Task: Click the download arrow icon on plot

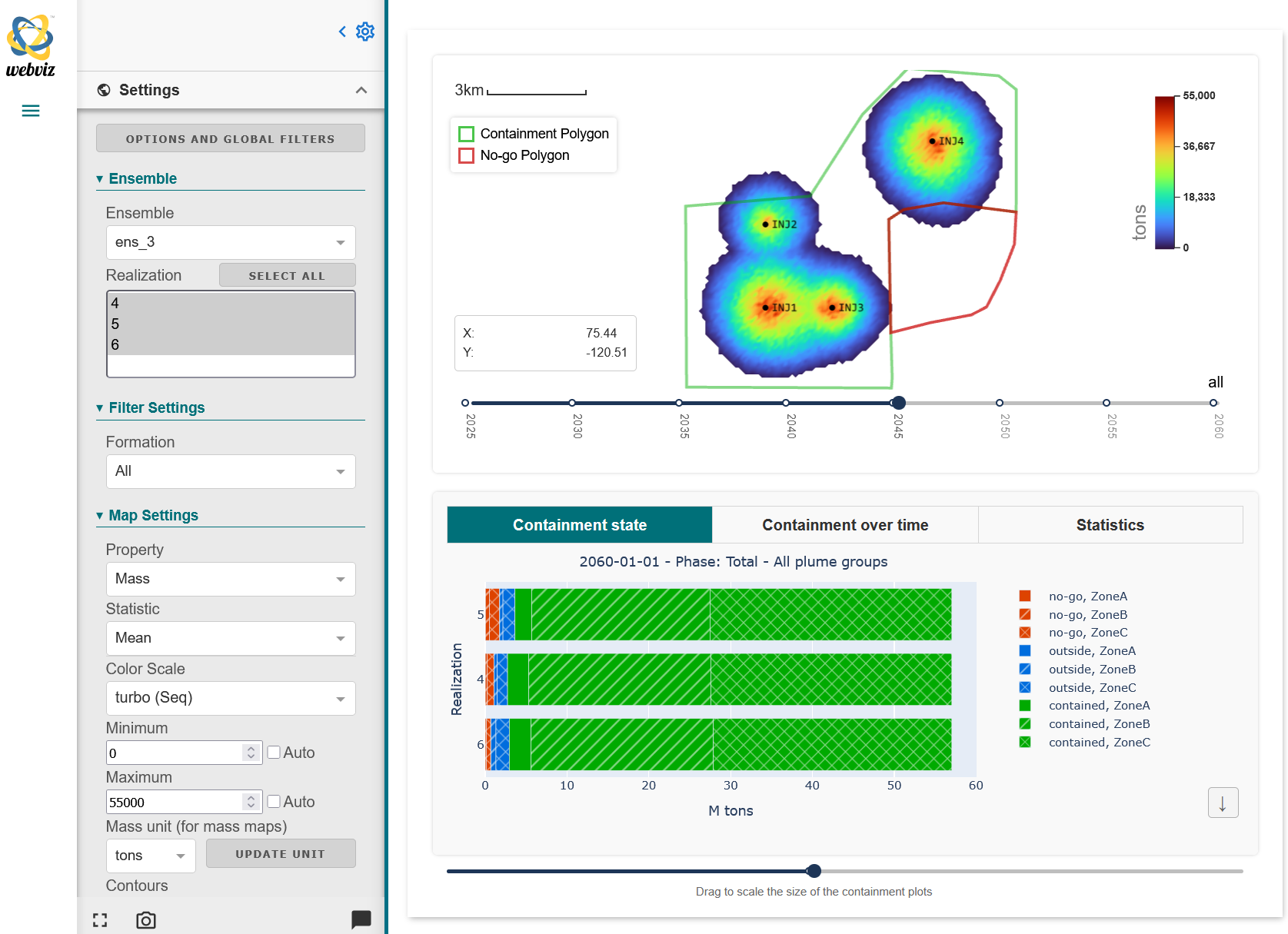Action: click(1223, 803)
